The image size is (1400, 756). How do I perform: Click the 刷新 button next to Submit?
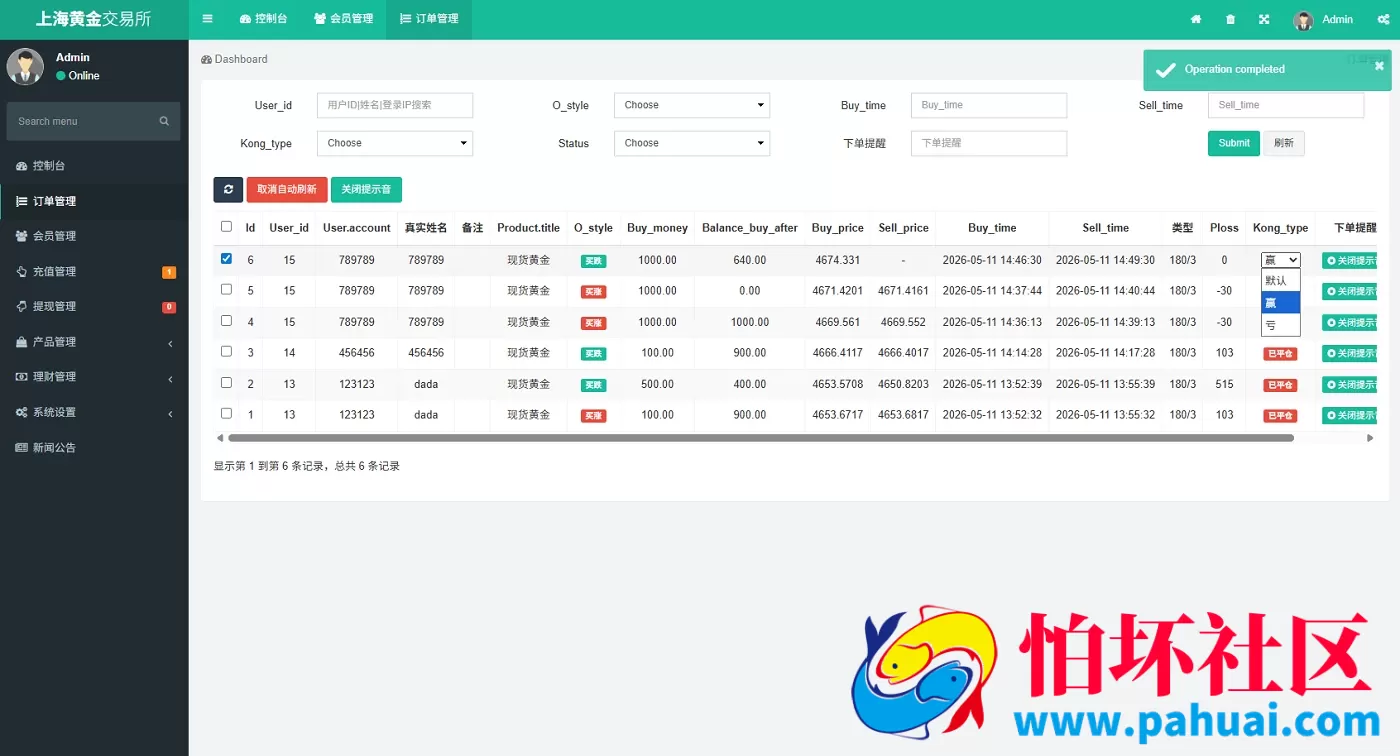tap(1284, 143)
